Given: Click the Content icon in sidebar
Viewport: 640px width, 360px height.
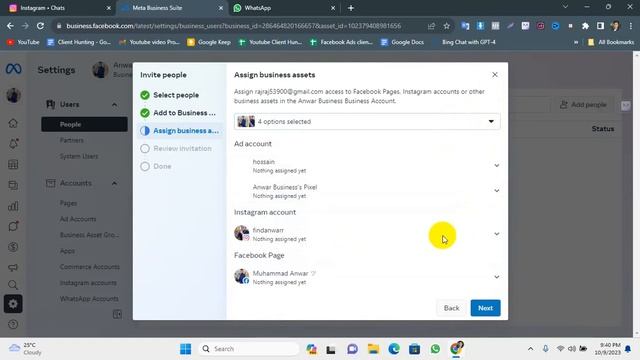Looking at the screenshot, I should (x=13, y=185).
